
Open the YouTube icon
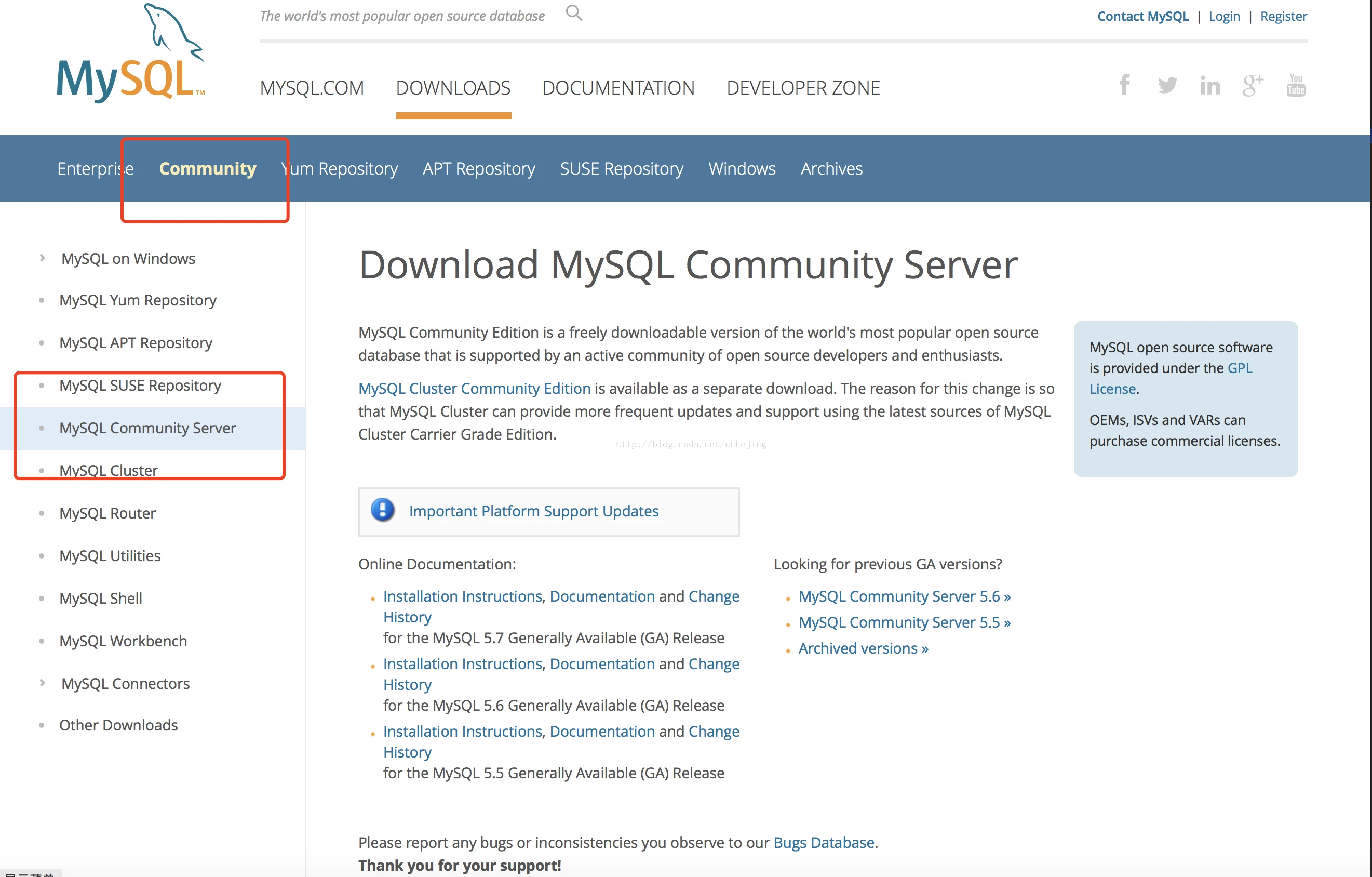(1296, 85)
